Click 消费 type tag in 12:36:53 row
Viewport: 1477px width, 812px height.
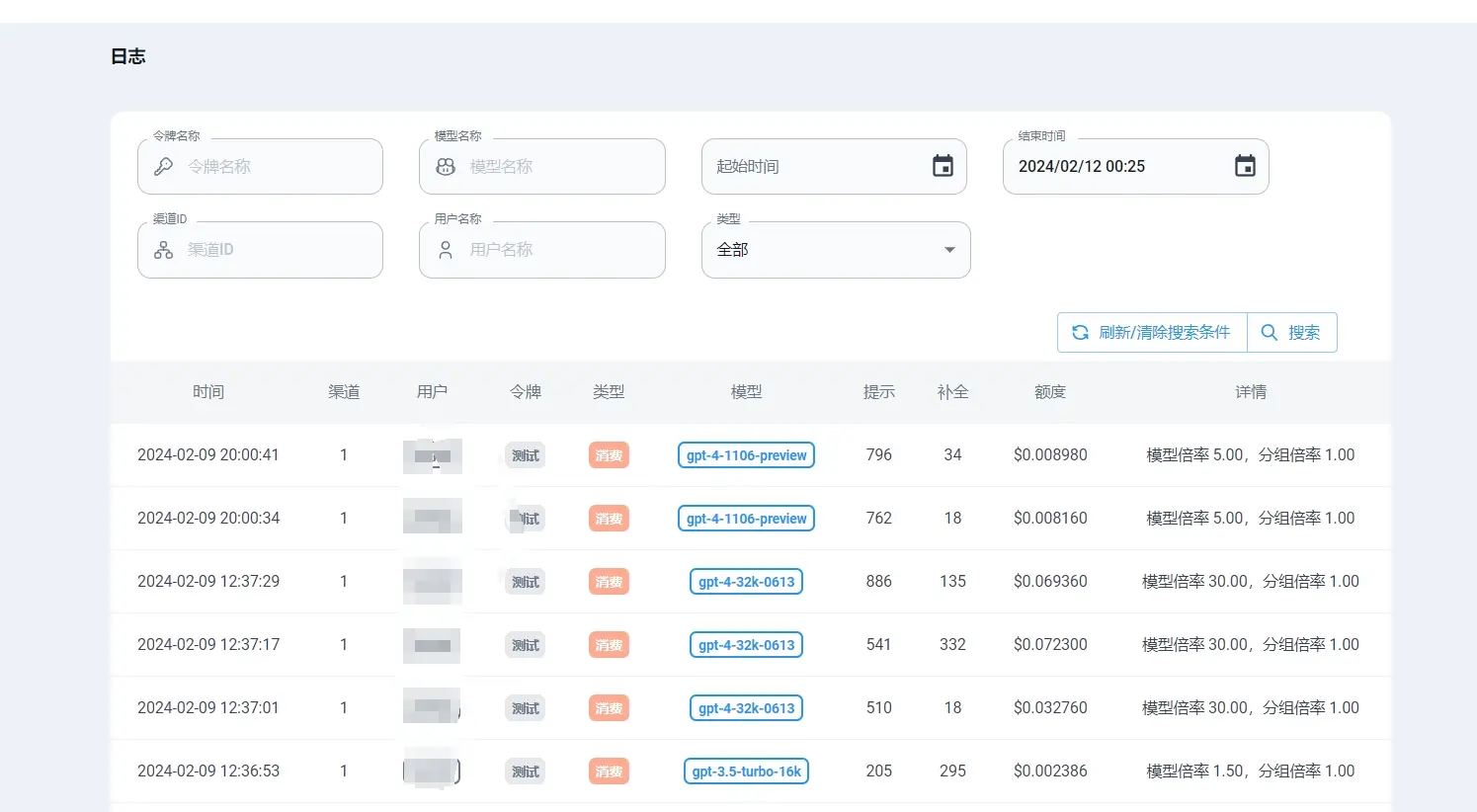click(x=609, y=771)
